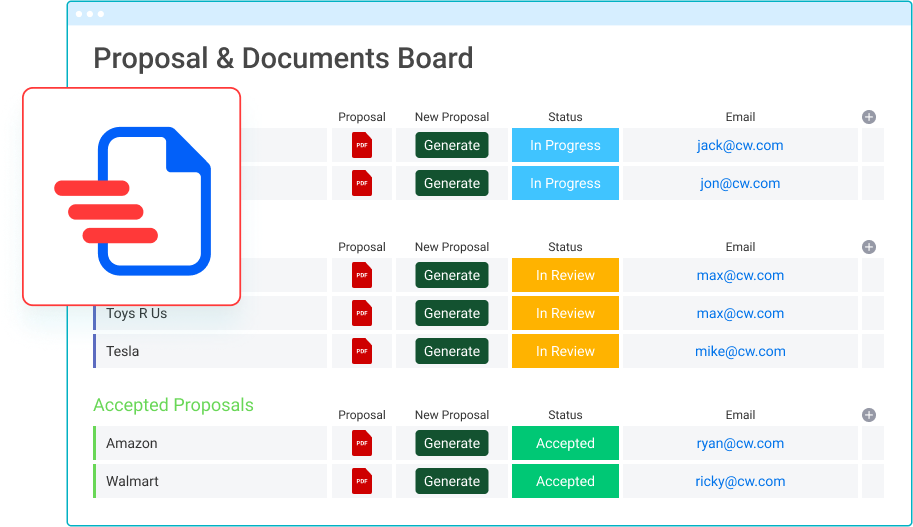
Task: Open the PDF icon in Walmart row
Action: point(362,481)
